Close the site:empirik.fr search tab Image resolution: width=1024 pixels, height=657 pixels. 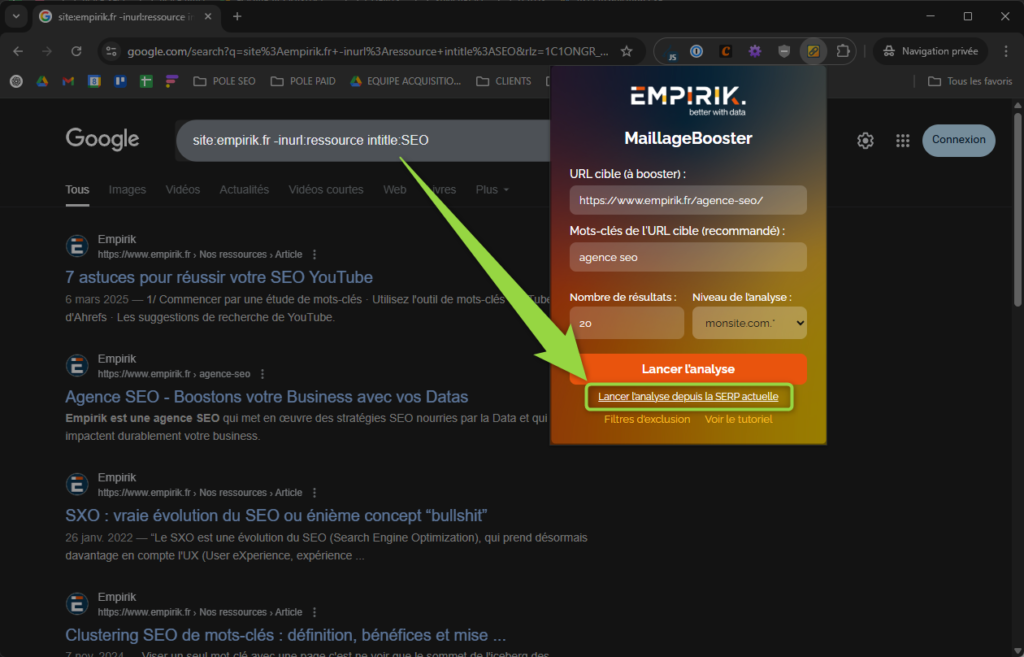tap(208, 16)
